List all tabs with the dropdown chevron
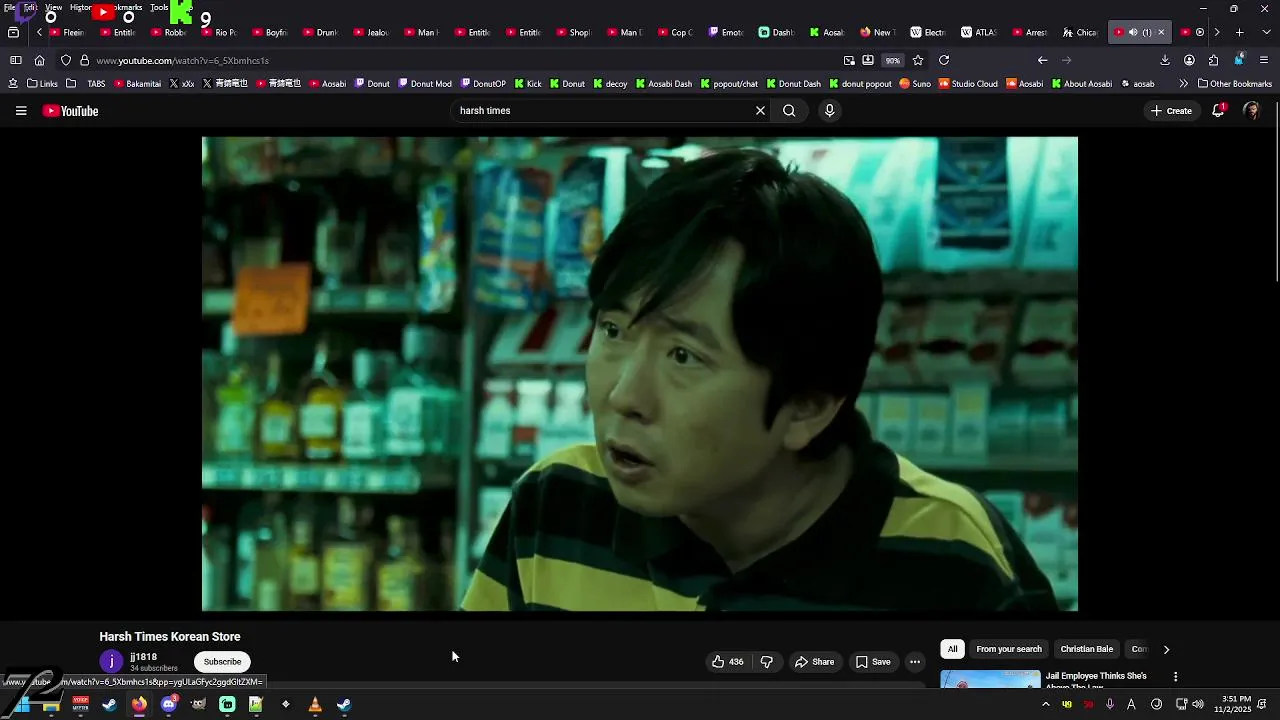Image resolution: width=1280 pixels, height=720 pixels. [x=1264, y=32]
